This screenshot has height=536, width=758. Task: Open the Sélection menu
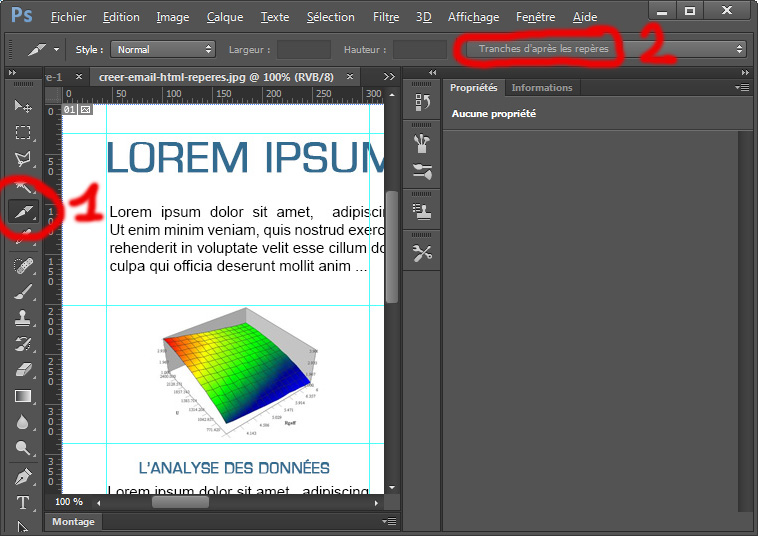click(331, 17)
